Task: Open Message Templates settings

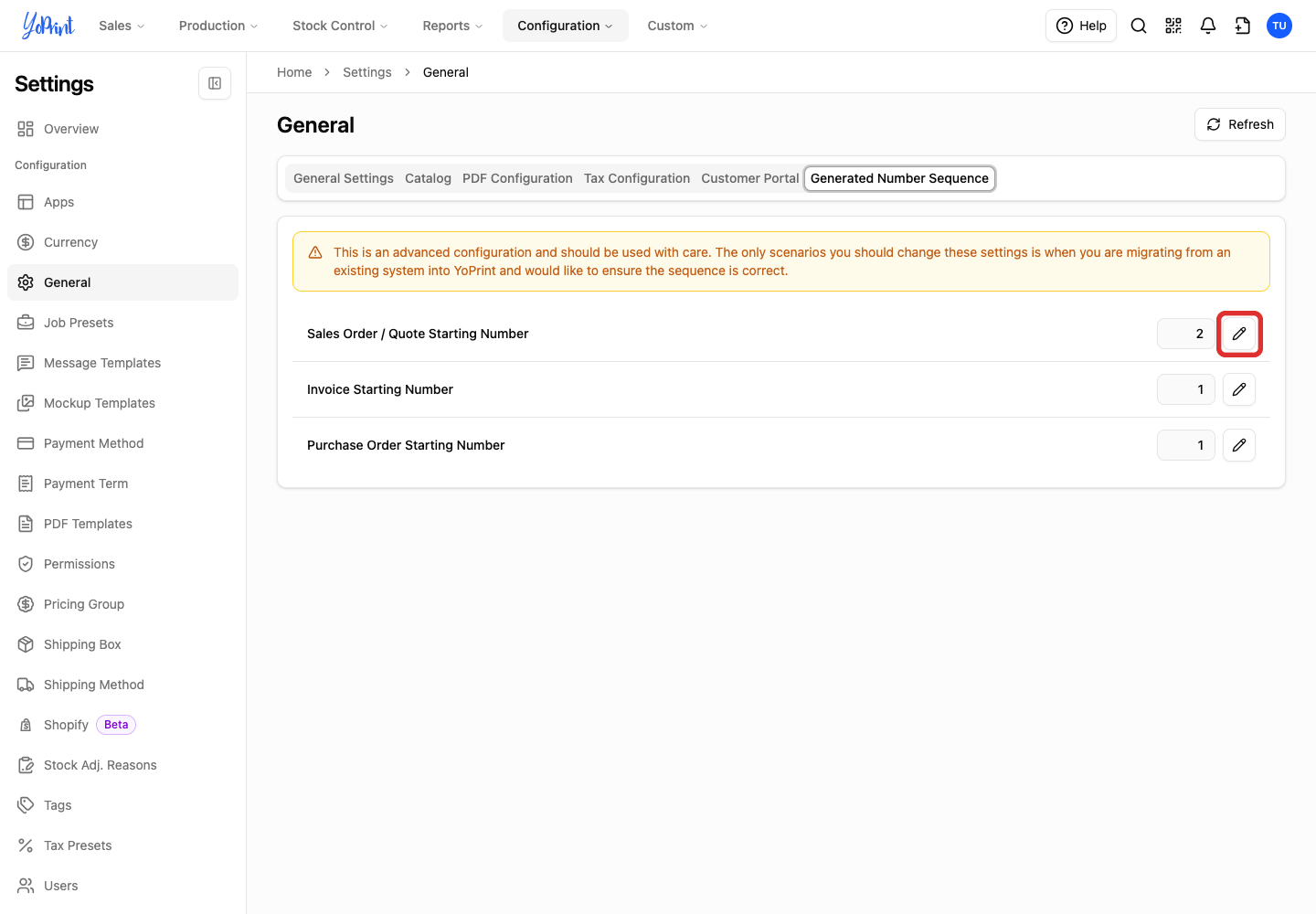Action: coord(122,363)
